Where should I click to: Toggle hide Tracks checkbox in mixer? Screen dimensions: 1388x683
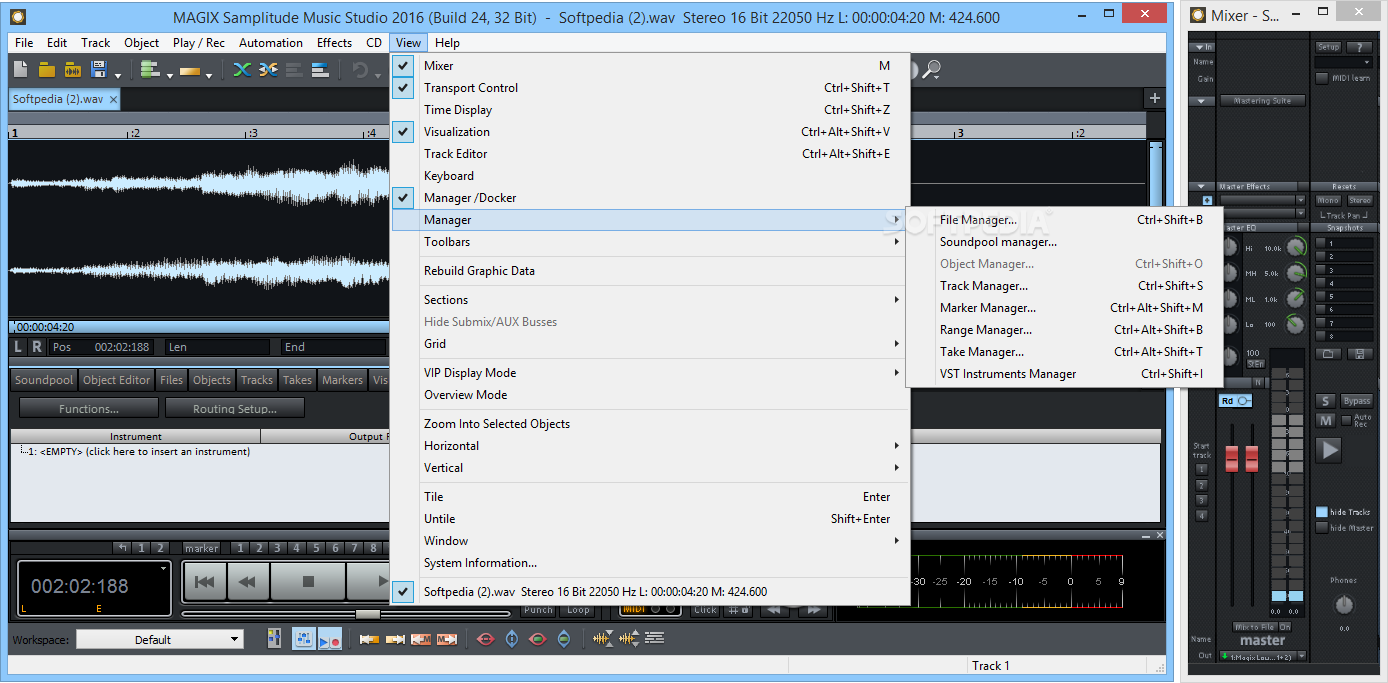click(x=1322, y=512)
